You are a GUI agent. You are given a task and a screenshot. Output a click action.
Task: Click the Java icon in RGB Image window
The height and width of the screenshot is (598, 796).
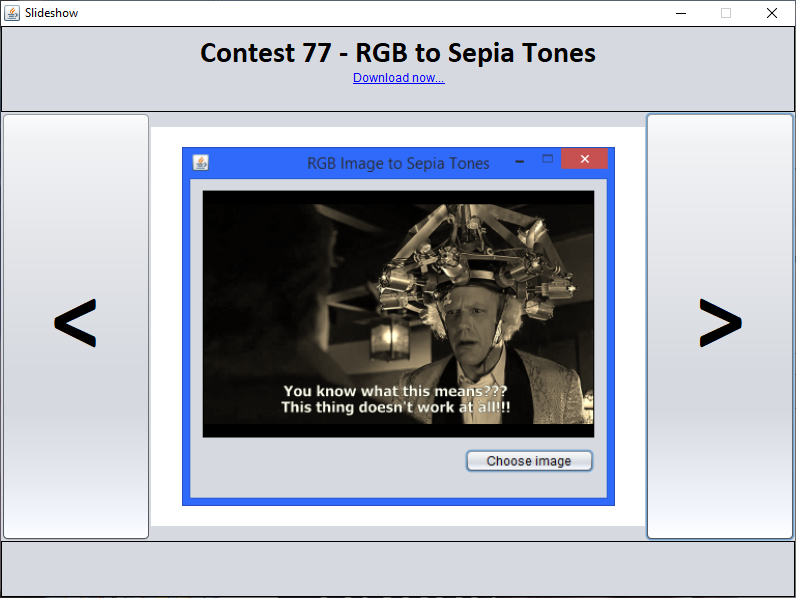pos(201,162)
